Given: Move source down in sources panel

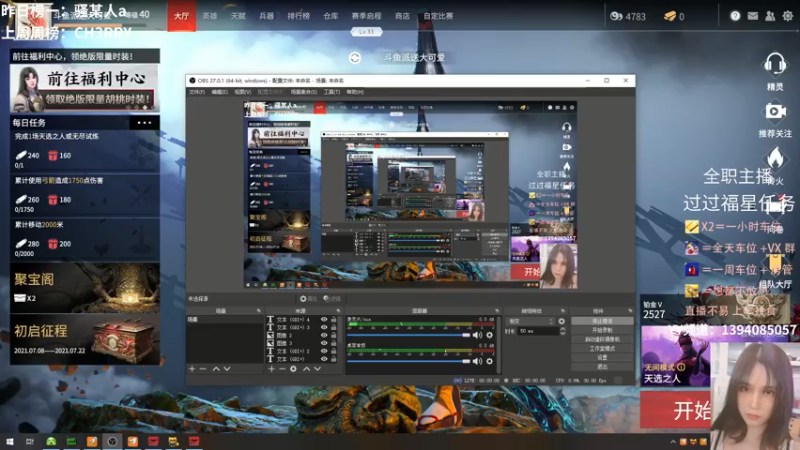Looking at the screenshot, I should [317, 368].
